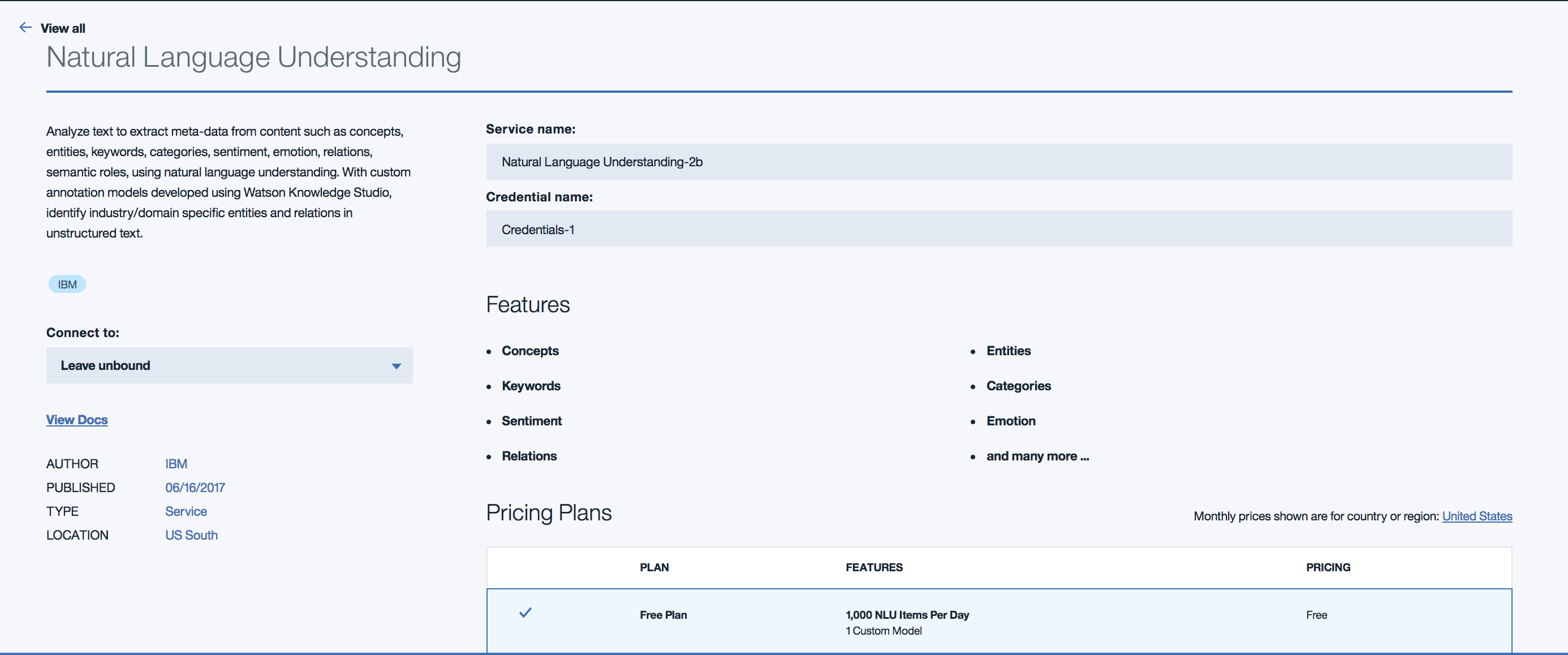
Task: Click the LOCATION label
Action: (77, 535)
